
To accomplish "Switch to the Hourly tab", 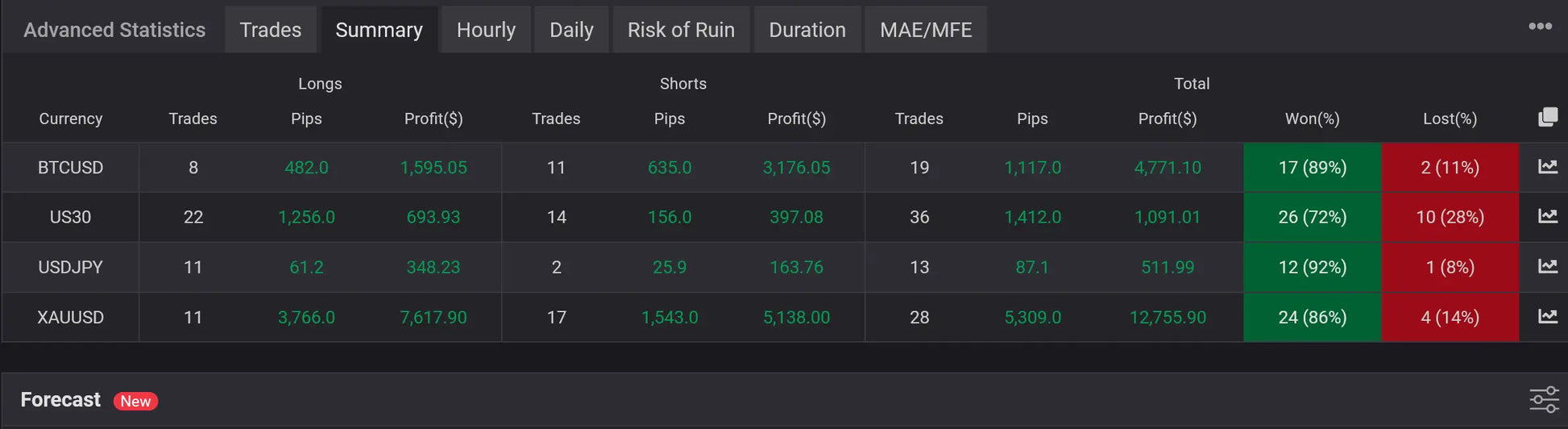I will 486,30.
